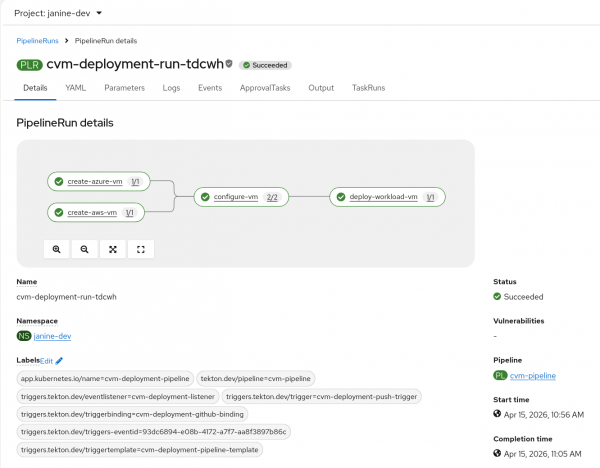This screenshot has width=600, height=468.
Task: Go to the PipelineRuns breadcrumb link
Action: [38, 41]
